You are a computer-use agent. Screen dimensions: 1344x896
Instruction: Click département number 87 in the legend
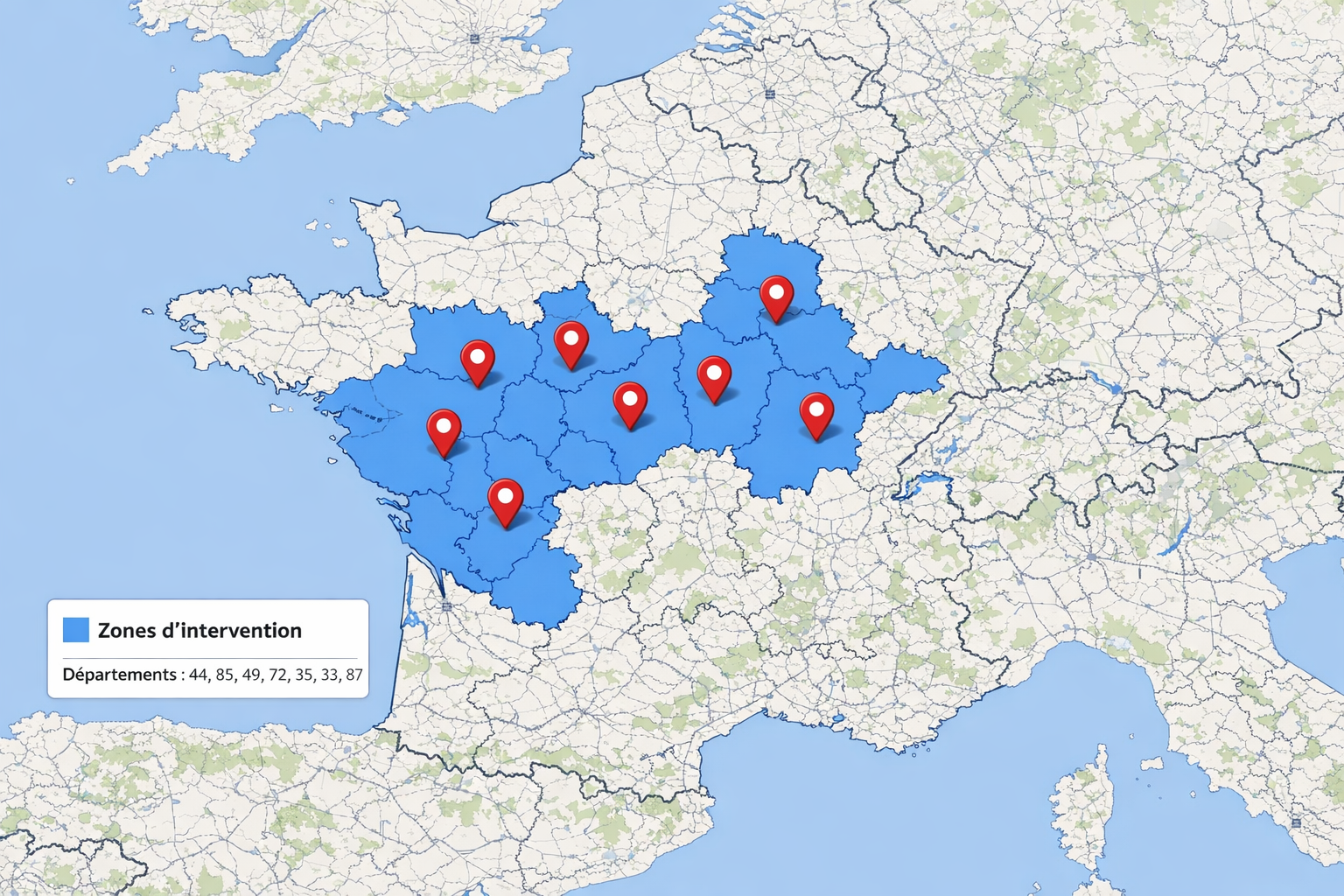pyautogui.click(x=356, y=675)
